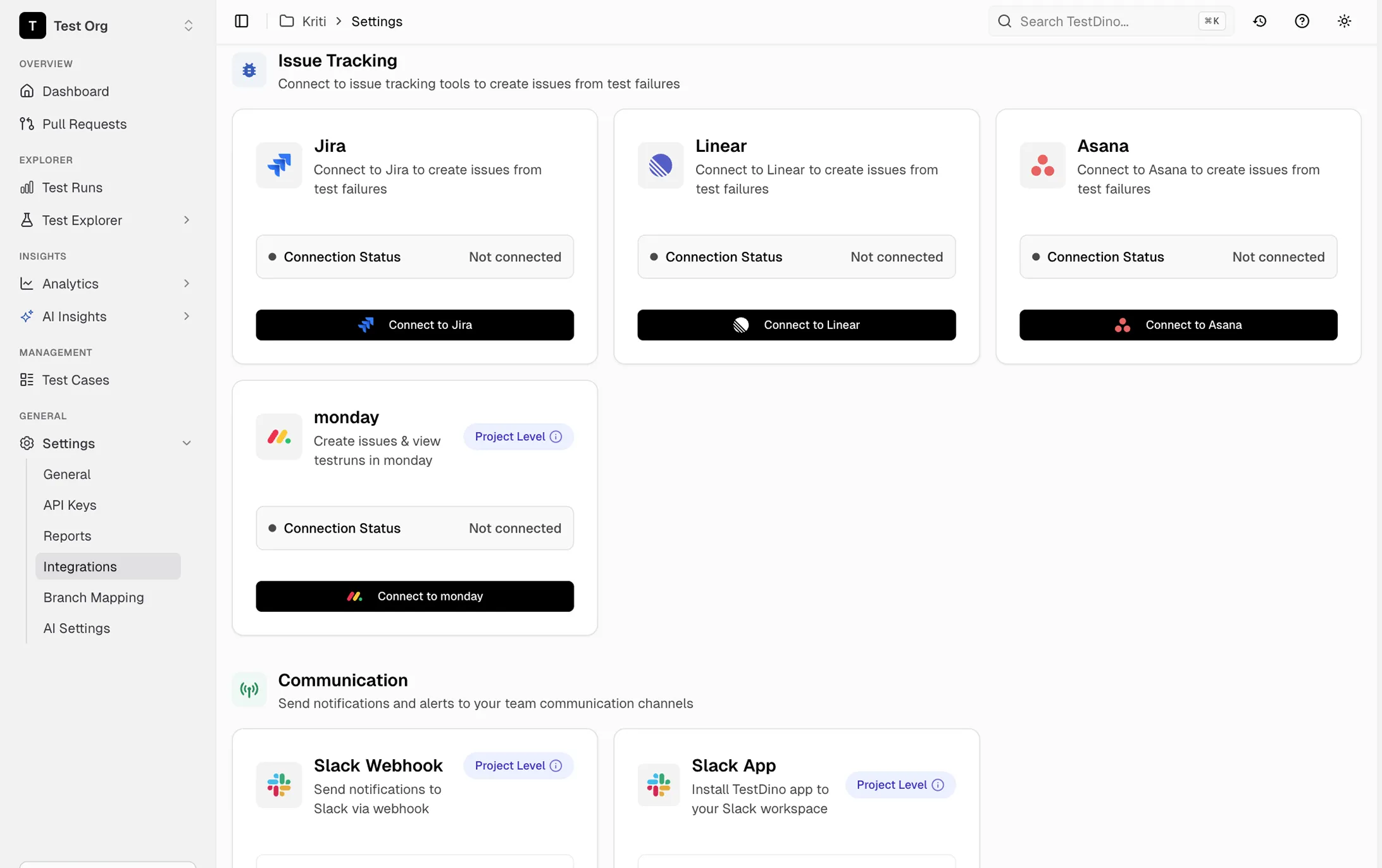Toggle the sidebar panel icon
Screen dimensions: 1382x868
tap(241, 21)
